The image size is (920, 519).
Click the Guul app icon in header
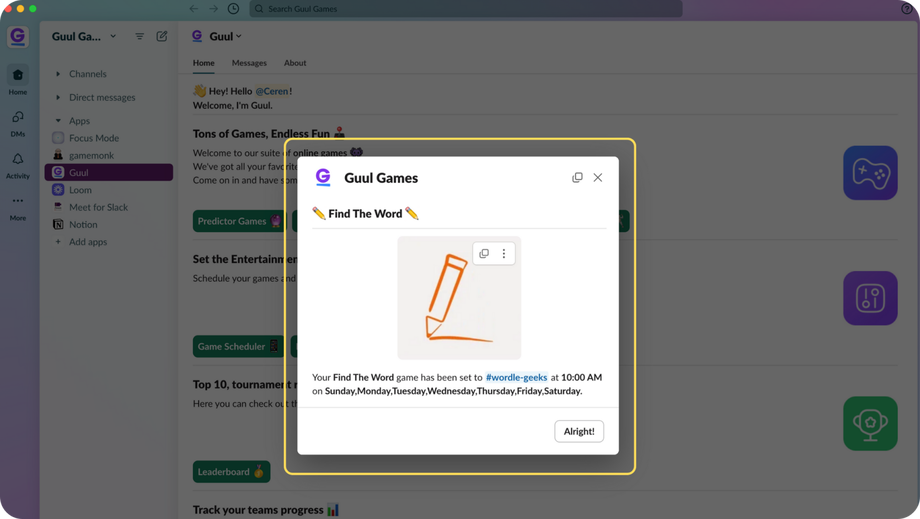click(197, 36)
